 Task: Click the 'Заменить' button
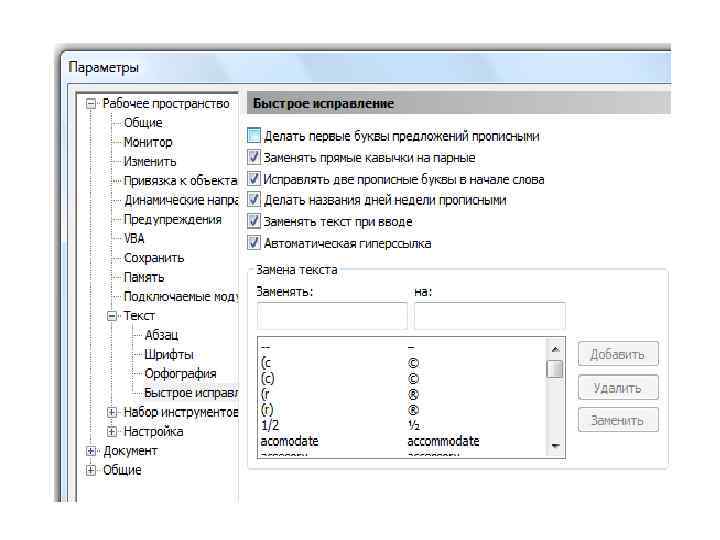618,420
